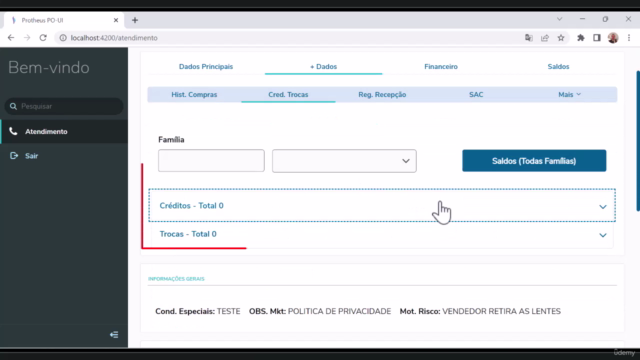Click the VENDEDOR RETIRA AS LENTES text

point(501,311)
